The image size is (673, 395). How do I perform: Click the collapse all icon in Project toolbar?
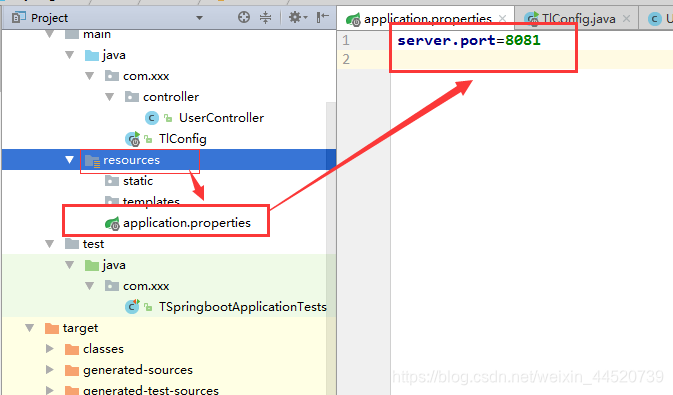(265, 17)
